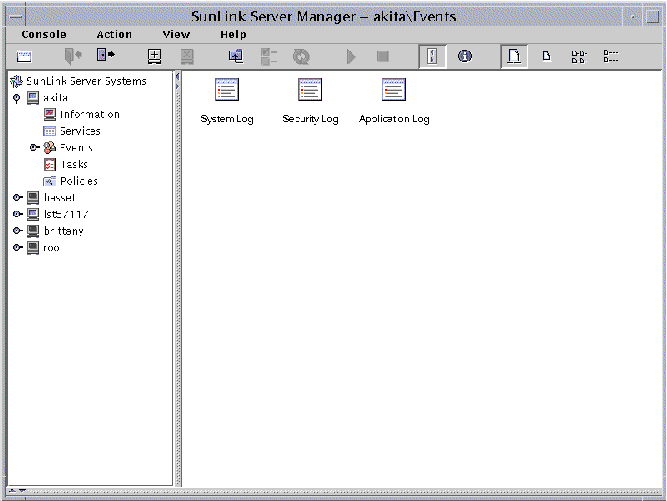Click the add server plus icon
This screenshot has height=501, width=667.
[x=154, y=56]
